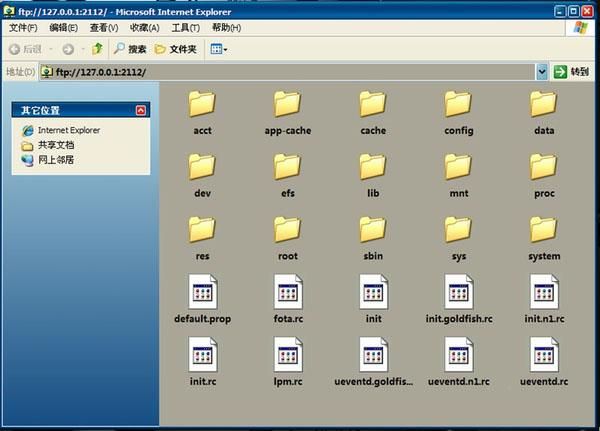Collapse the 其它位置 panel
Image resolution: width=600 pixels, height=431 pixels.
tap(140, 110)
